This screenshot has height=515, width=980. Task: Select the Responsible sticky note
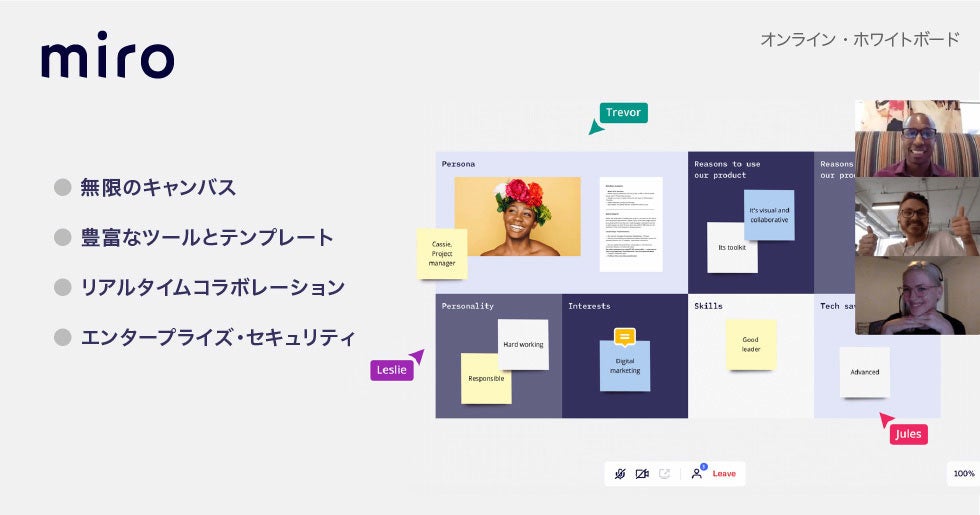486,379
